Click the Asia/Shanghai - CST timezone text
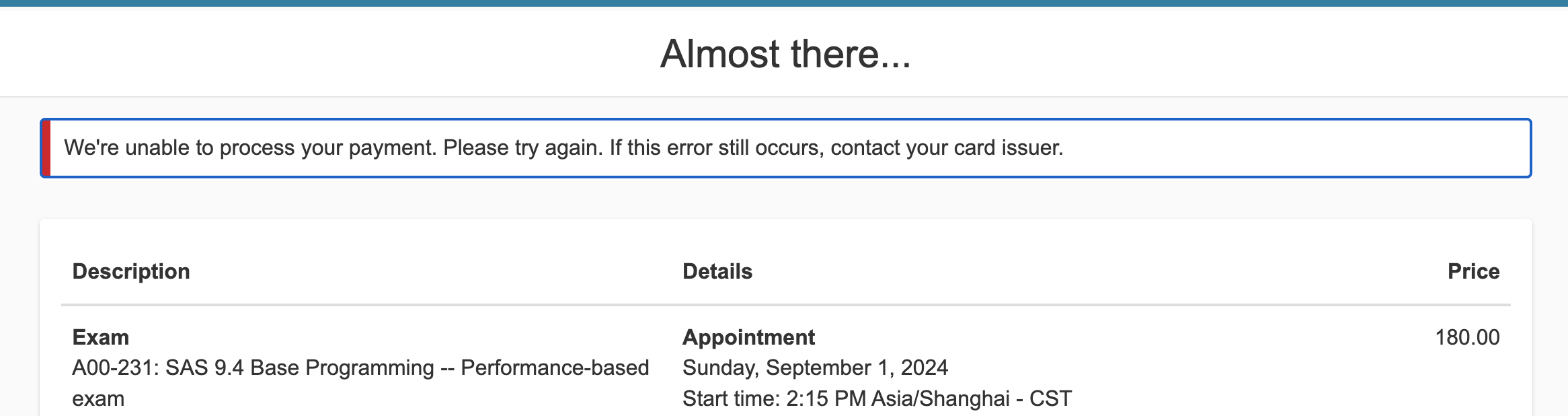The width and height of the screenshot is (1568, 416). [972, 399]
